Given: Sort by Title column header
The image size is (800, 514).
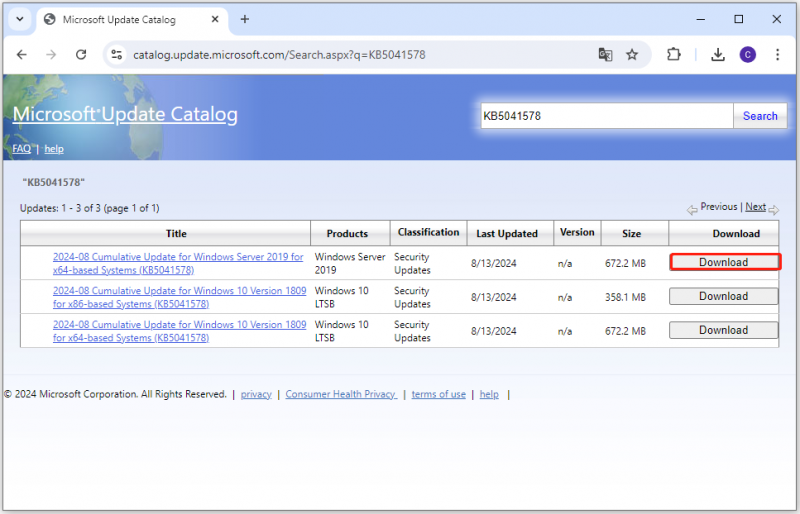Looking at the screenshot, I should (176, 233).
